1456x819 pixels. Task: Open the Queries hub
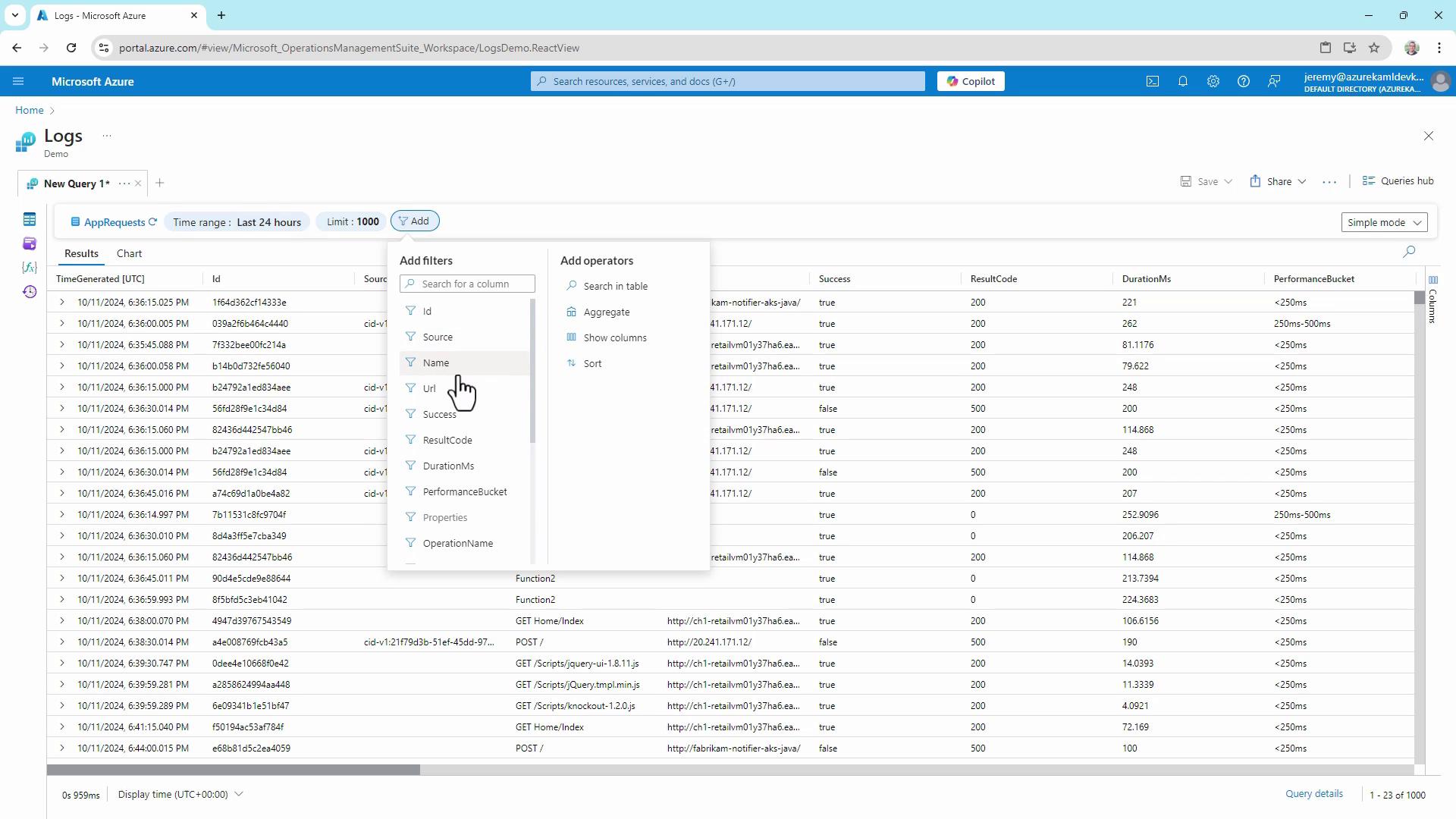pos(1398,181)
